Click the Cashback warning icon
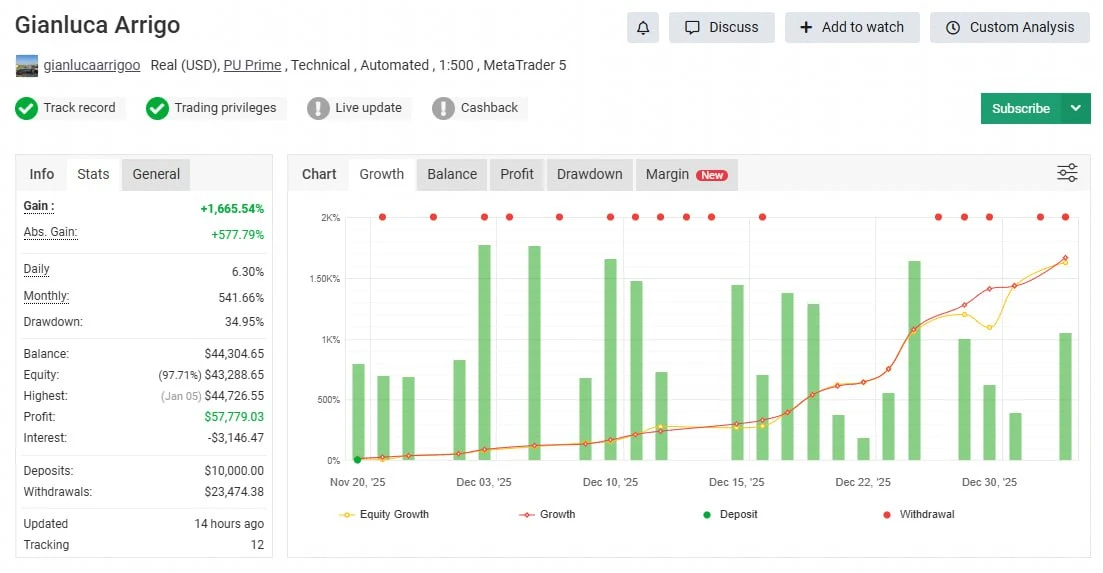 tap(443, 108)
